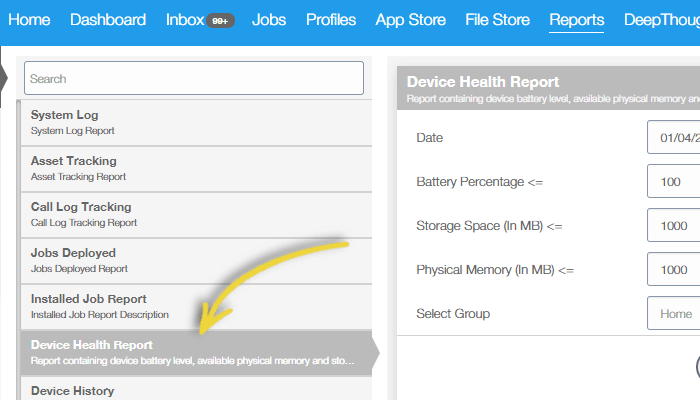Select the Reports tab
The image size is (700, 400).
pos(577,20)
